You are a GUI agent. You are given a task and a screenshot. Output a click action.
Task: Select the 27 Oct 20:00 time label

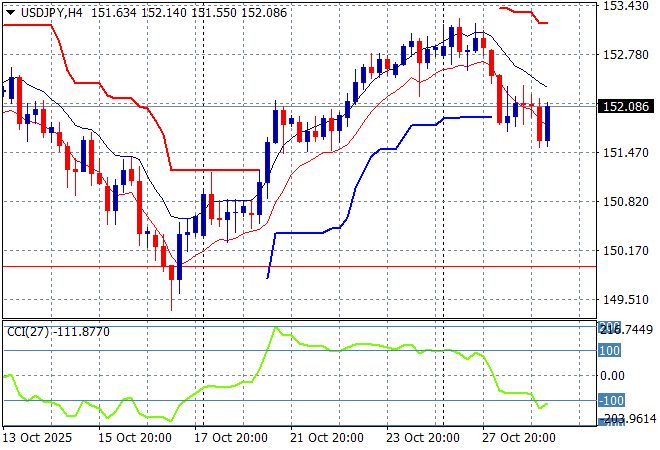(x=519, y=438)
